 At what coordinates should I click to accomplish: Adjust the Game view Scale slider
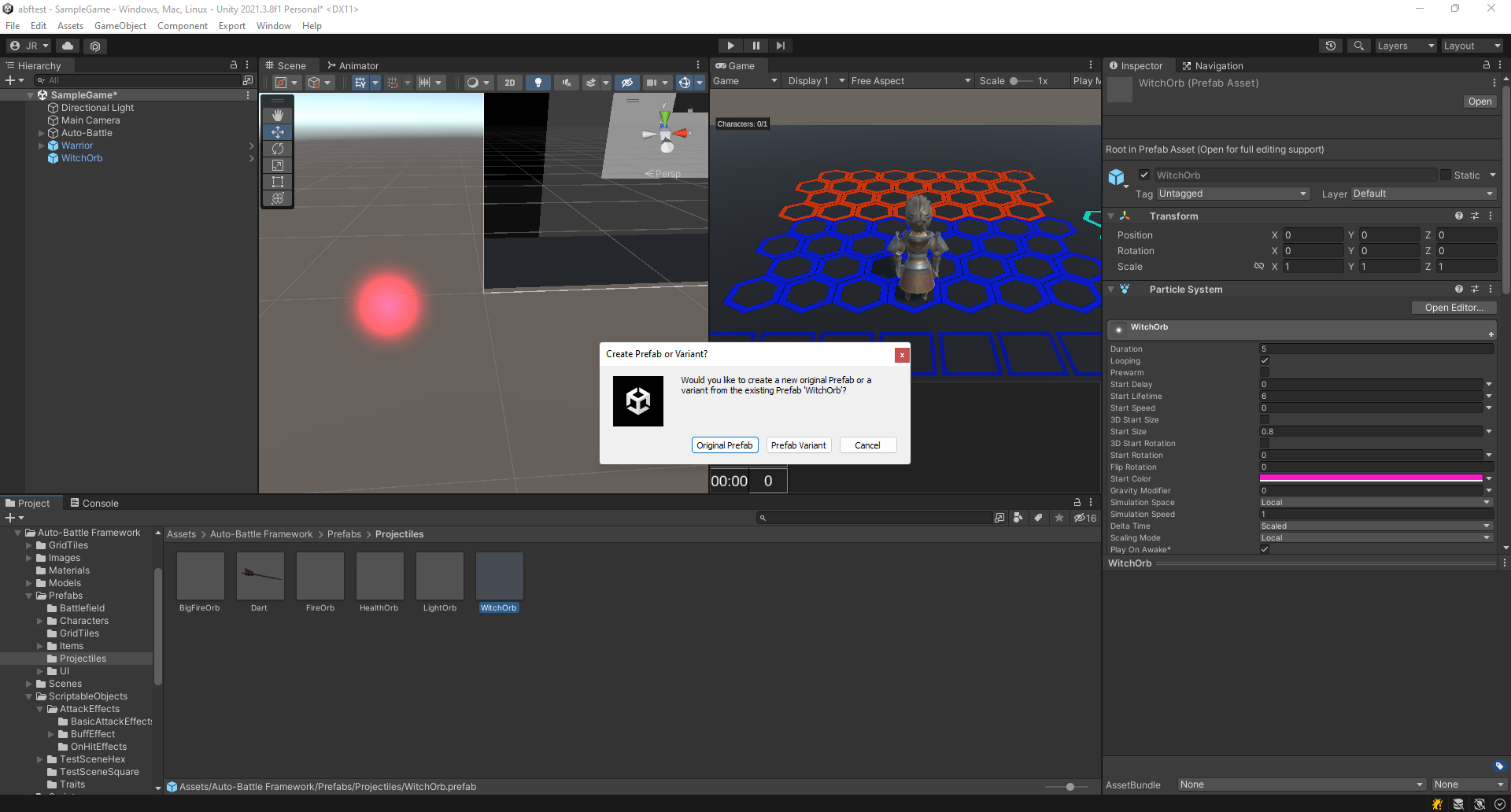tap(1021, 81)
